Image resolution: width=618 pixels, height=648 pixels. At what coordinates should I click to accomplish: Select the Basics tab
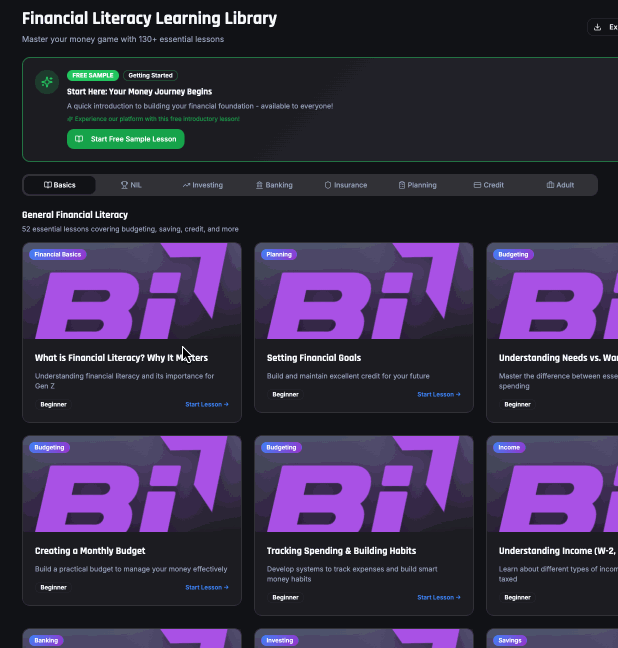[60, 185]
